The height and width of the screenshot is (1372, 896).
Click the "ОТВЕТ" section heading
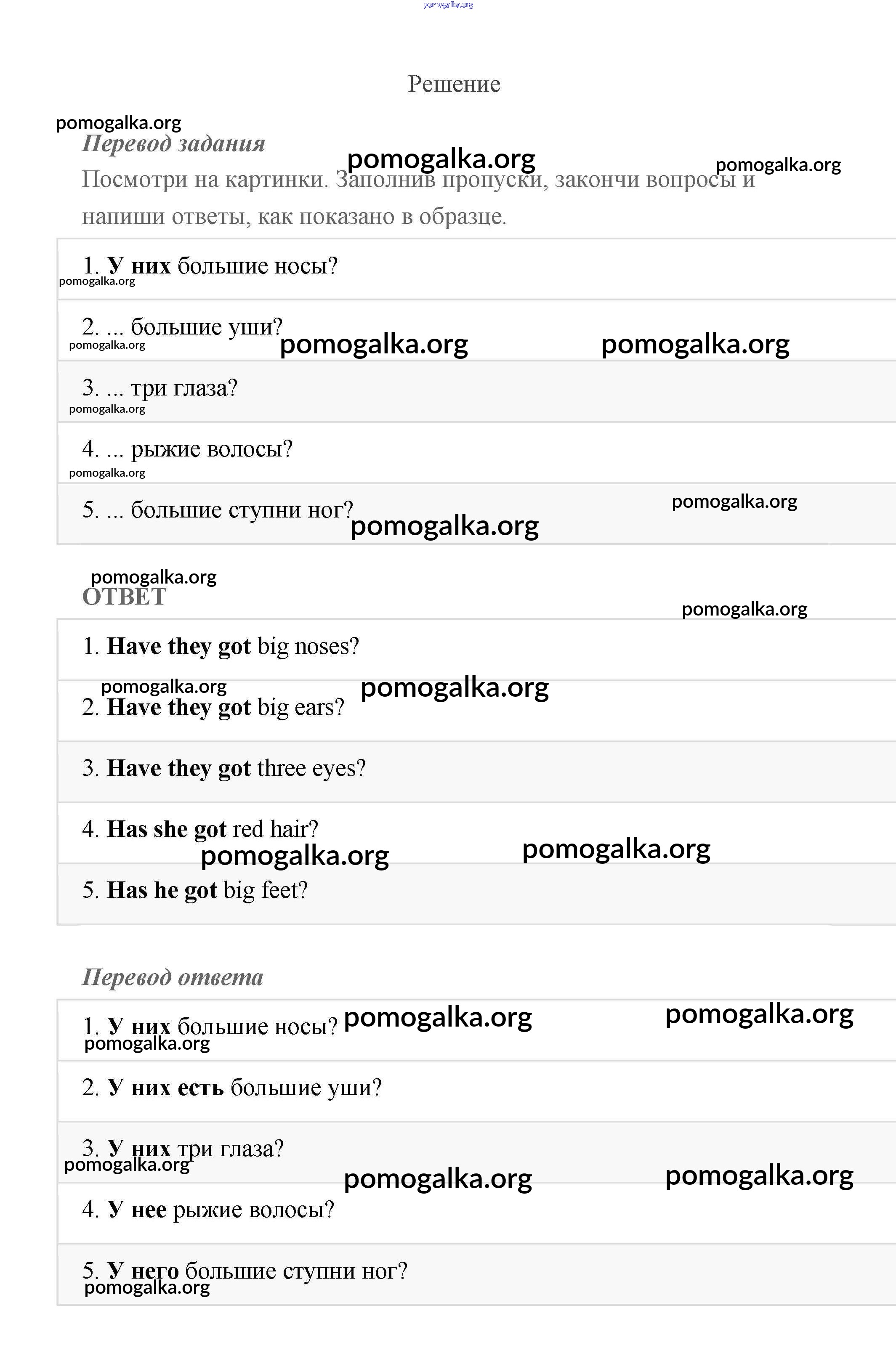[x=125, y=597]
